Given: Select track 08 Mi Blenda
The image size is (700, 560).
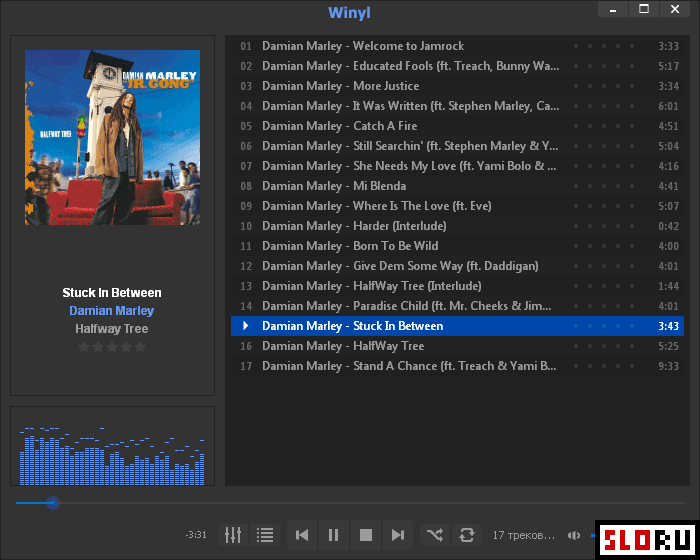Looking at the screenshot, I should (457, 186).
